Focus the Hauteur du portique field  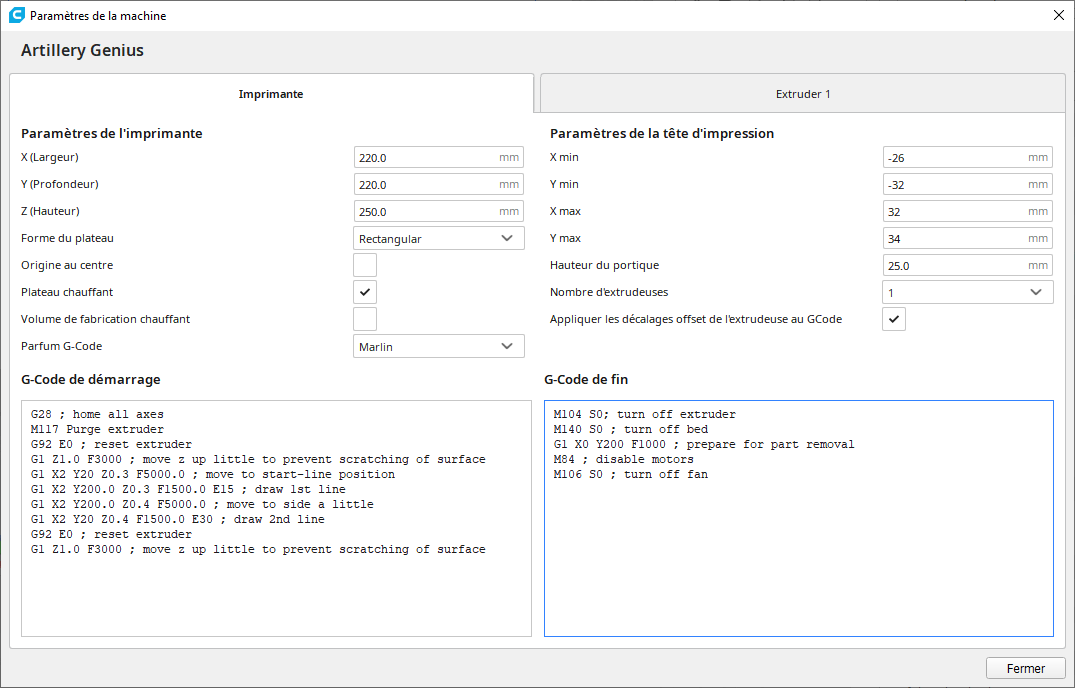[967, 265]
